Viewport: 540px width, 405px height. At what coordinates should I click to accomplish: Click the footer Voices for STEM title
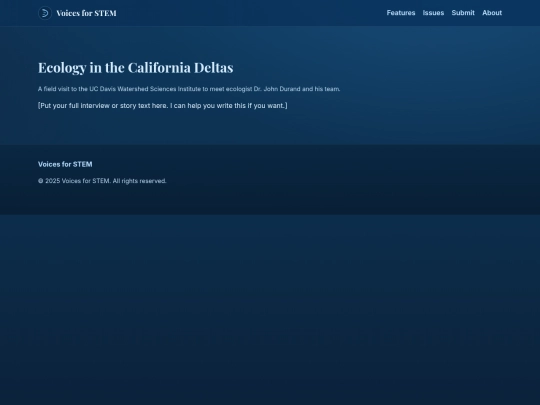point(65,164)
